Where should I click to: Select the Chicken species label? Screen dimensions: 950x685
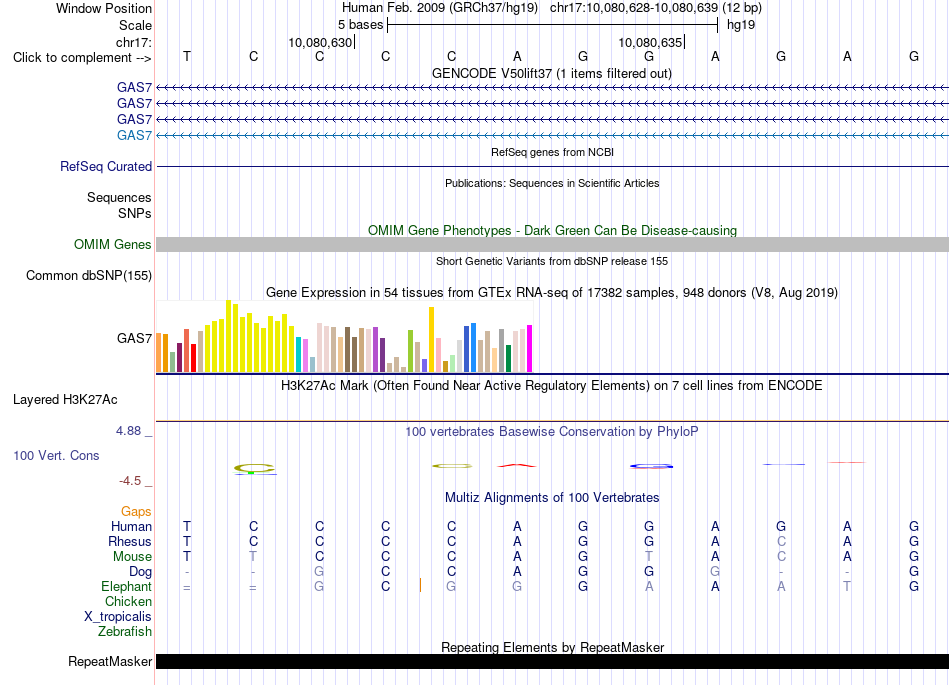pos(128,601)
